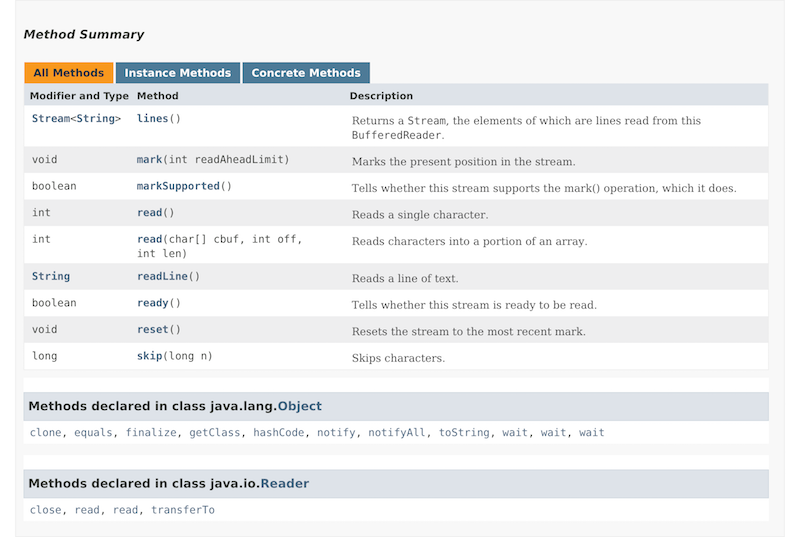Follow the markSupported() method link
The width and height of the screenshot is (800, 537).
[178, 186]
